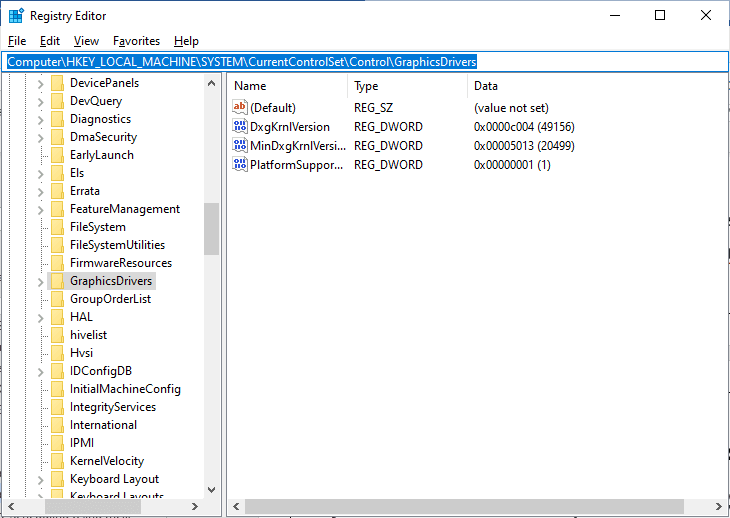Click the hivelist folder icon
The width and height of the screenshot is (730, 518).
57,335
